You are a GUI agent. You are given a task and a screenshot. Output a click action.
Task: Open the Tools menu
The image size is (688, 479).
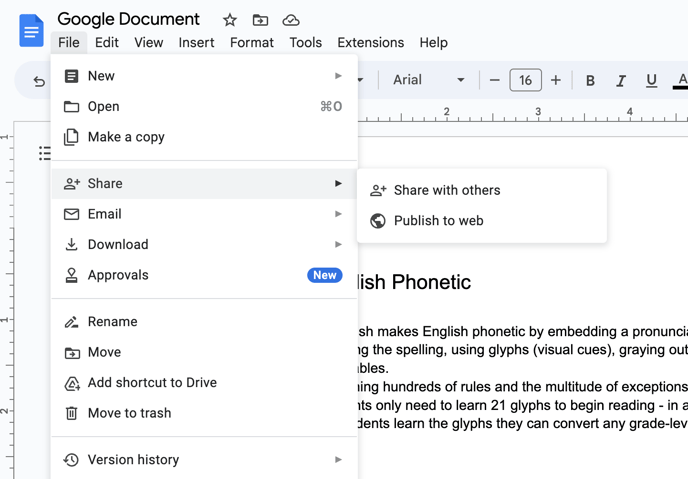pyautogui.click(x=305, y=43)
